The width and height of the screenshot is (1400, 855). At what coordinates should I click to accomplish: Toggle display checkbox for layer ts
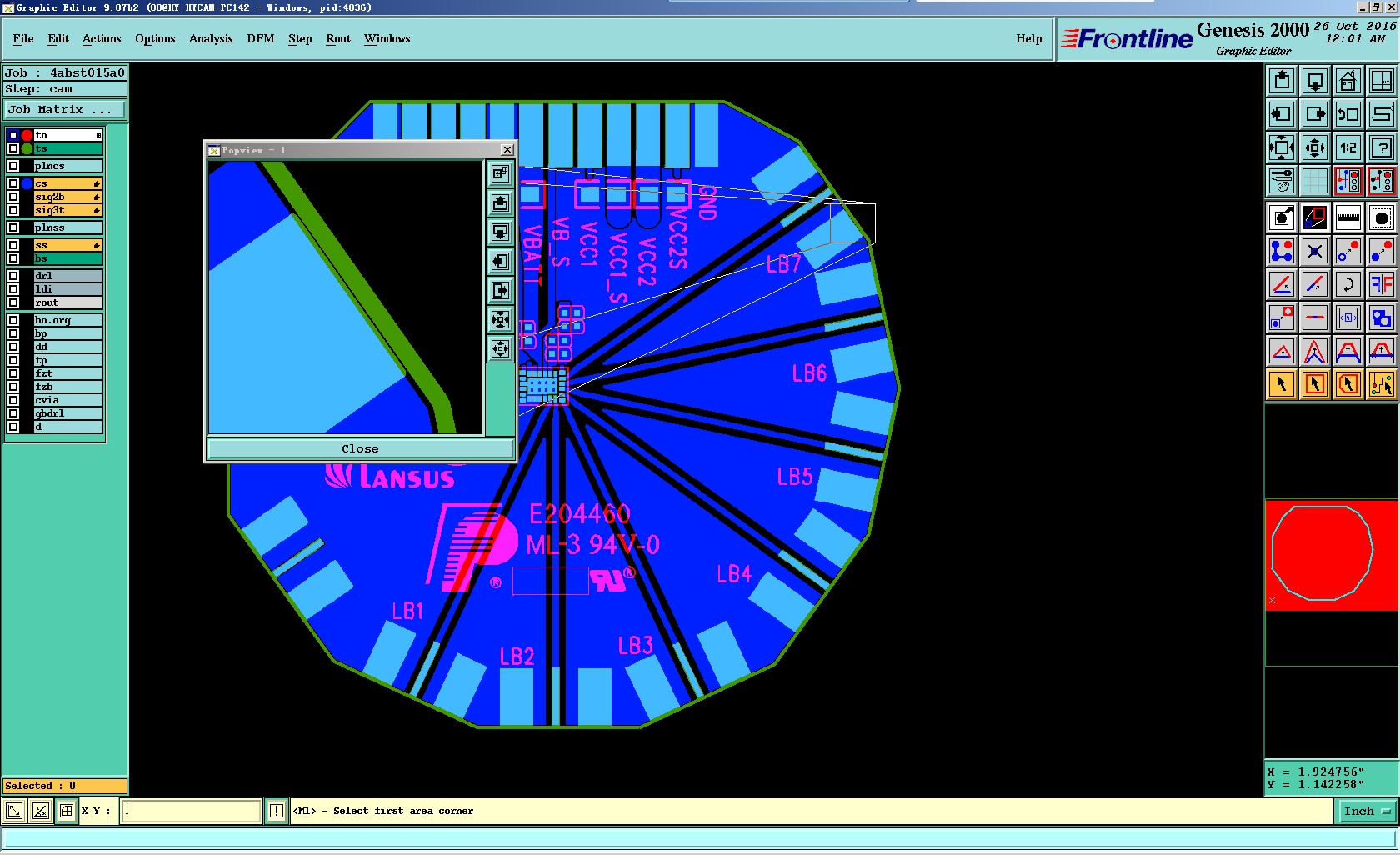coord(12,148)
